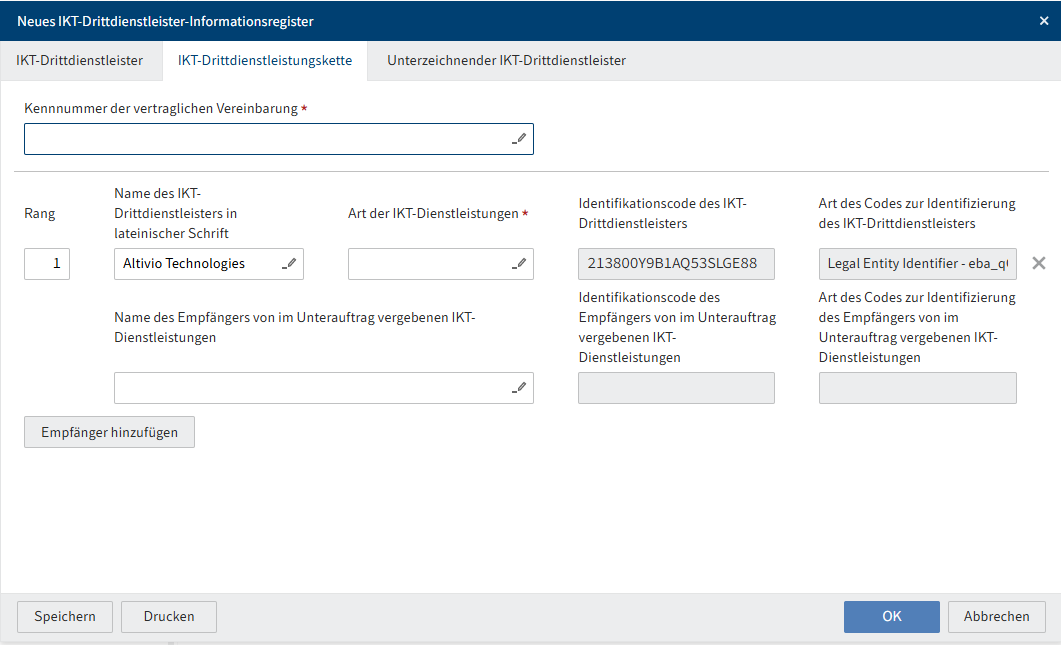This screenshot has width=1061, height=645.
Task: Confirm the dialog with OK
Action: 891,616
